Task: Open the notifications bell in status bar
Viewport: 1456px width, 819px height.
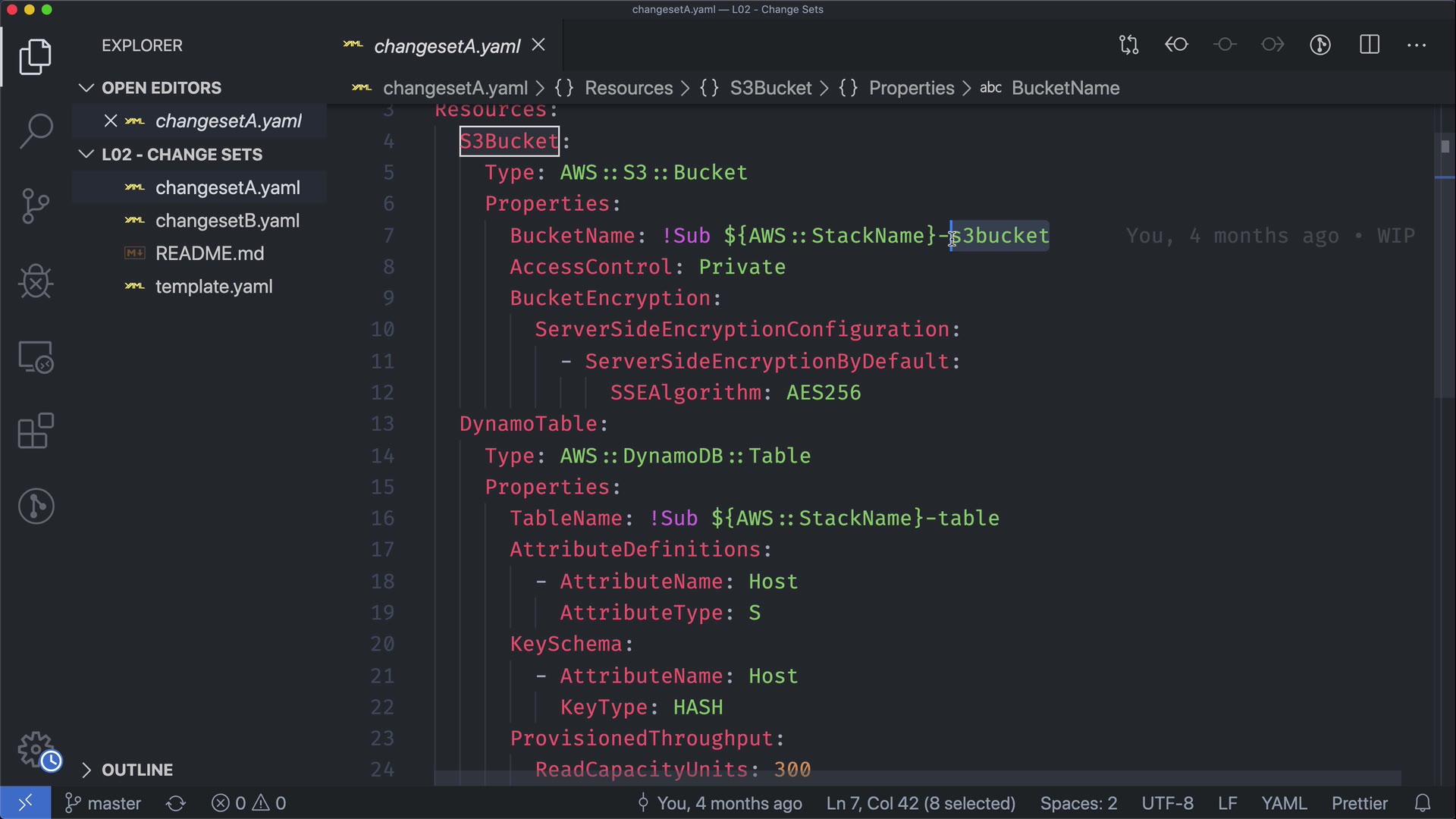Action: pos(1423,803)
